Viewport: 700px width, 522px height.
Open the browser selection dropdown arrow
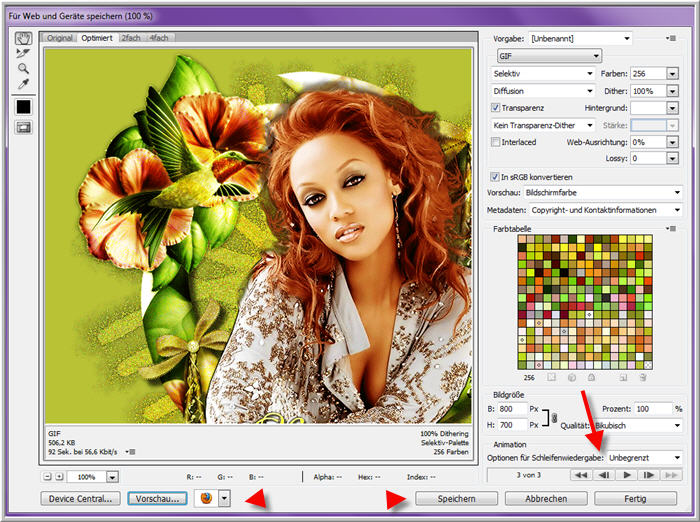[x=224, y=498]
